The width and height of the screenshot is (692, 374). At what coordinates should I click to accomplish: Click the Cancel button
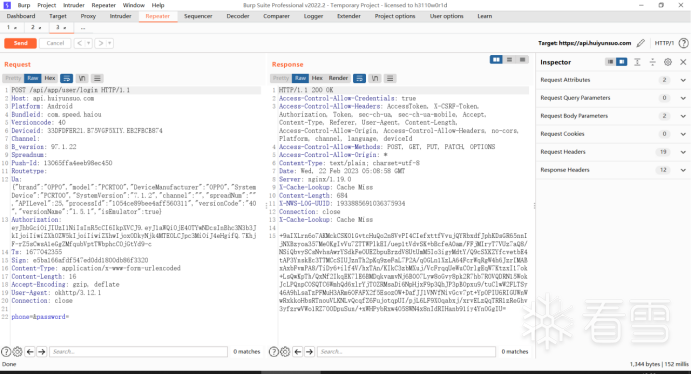click(55, 43)
